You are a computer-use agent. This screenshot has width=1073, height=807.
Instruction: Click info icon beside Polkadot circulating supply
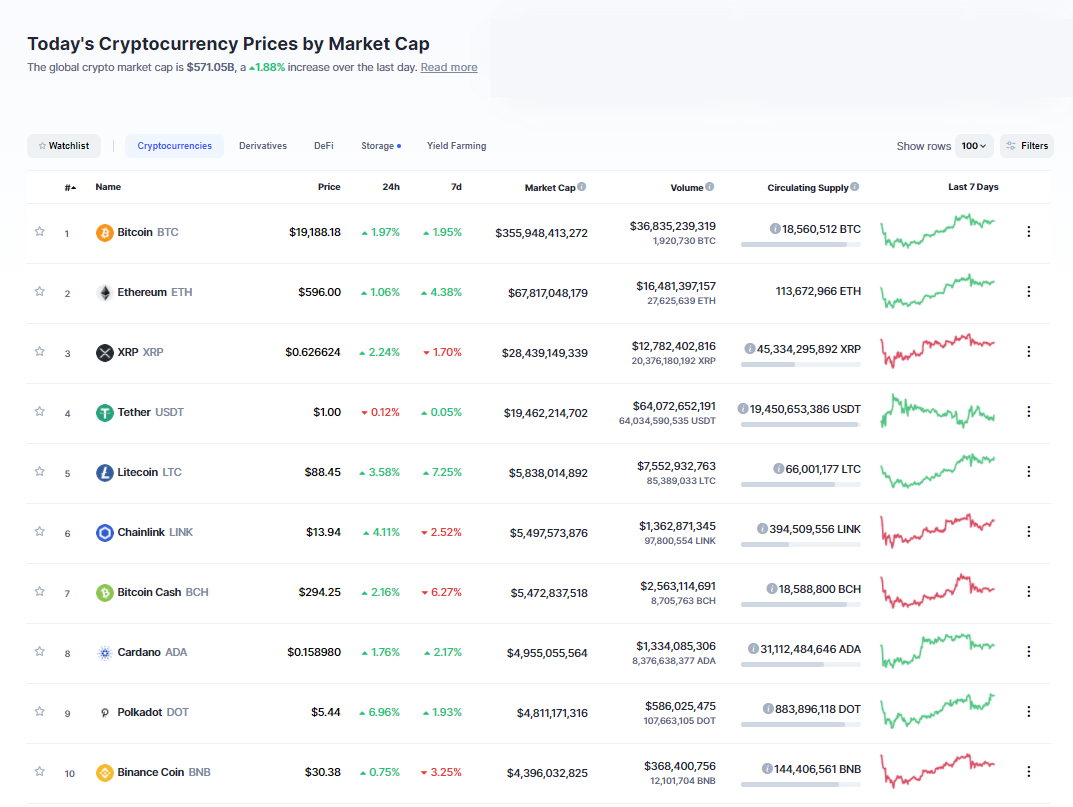coord(768,708)
